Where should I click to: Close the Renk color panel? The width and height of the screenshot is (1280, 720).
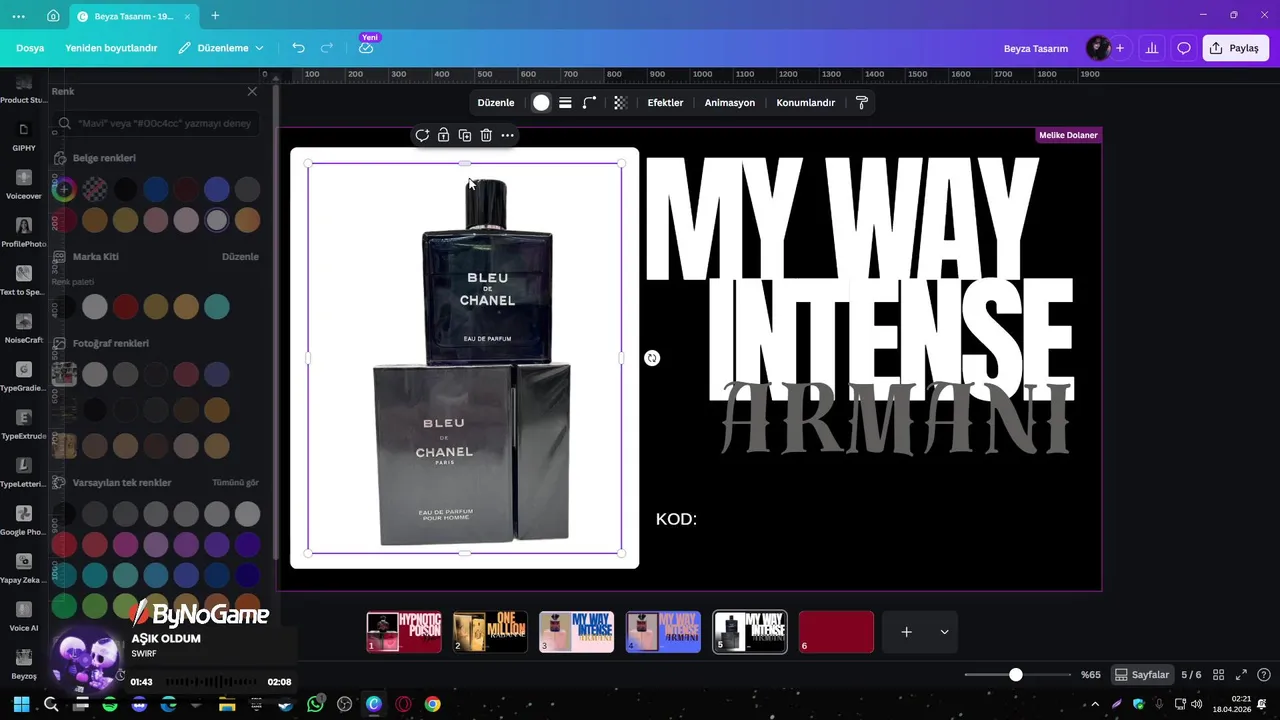tap(252, 91)
